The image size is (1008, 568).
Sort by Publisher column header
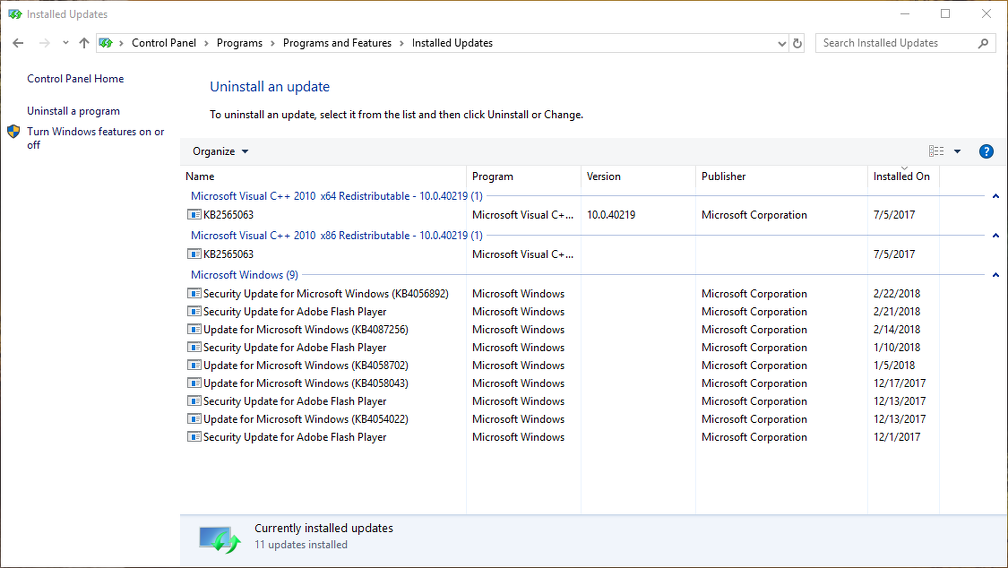[x=781, y=176]
